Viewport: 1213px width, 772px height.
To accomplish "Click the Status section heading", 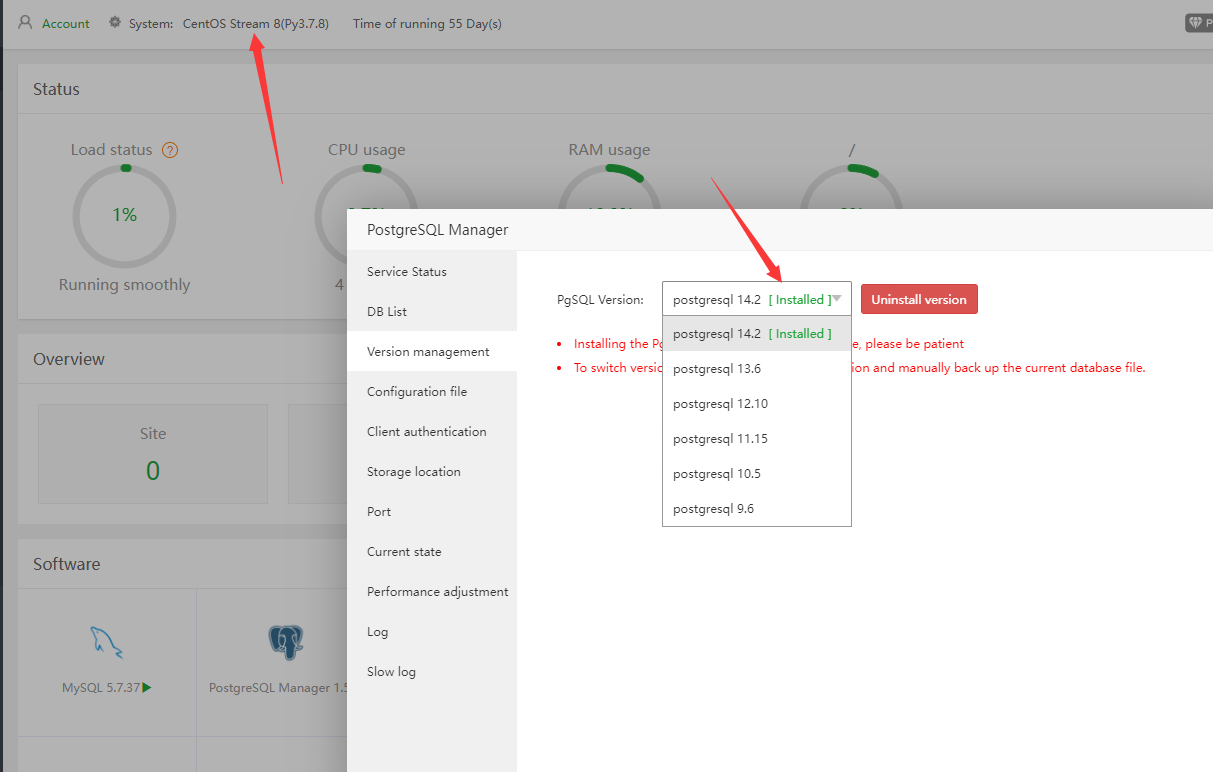I will pos(56,89).
